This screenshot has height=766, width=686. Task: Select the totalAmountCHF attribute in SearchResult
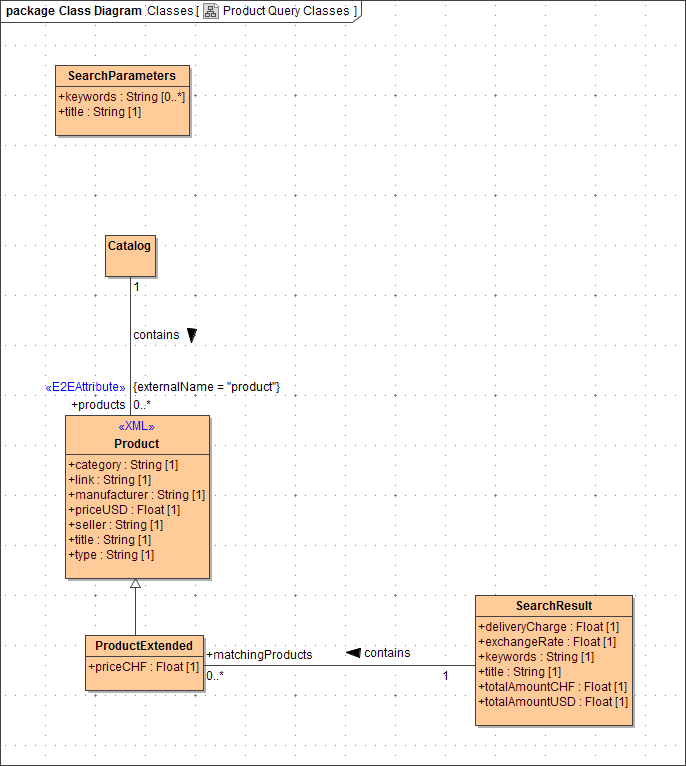coord(553,687)
